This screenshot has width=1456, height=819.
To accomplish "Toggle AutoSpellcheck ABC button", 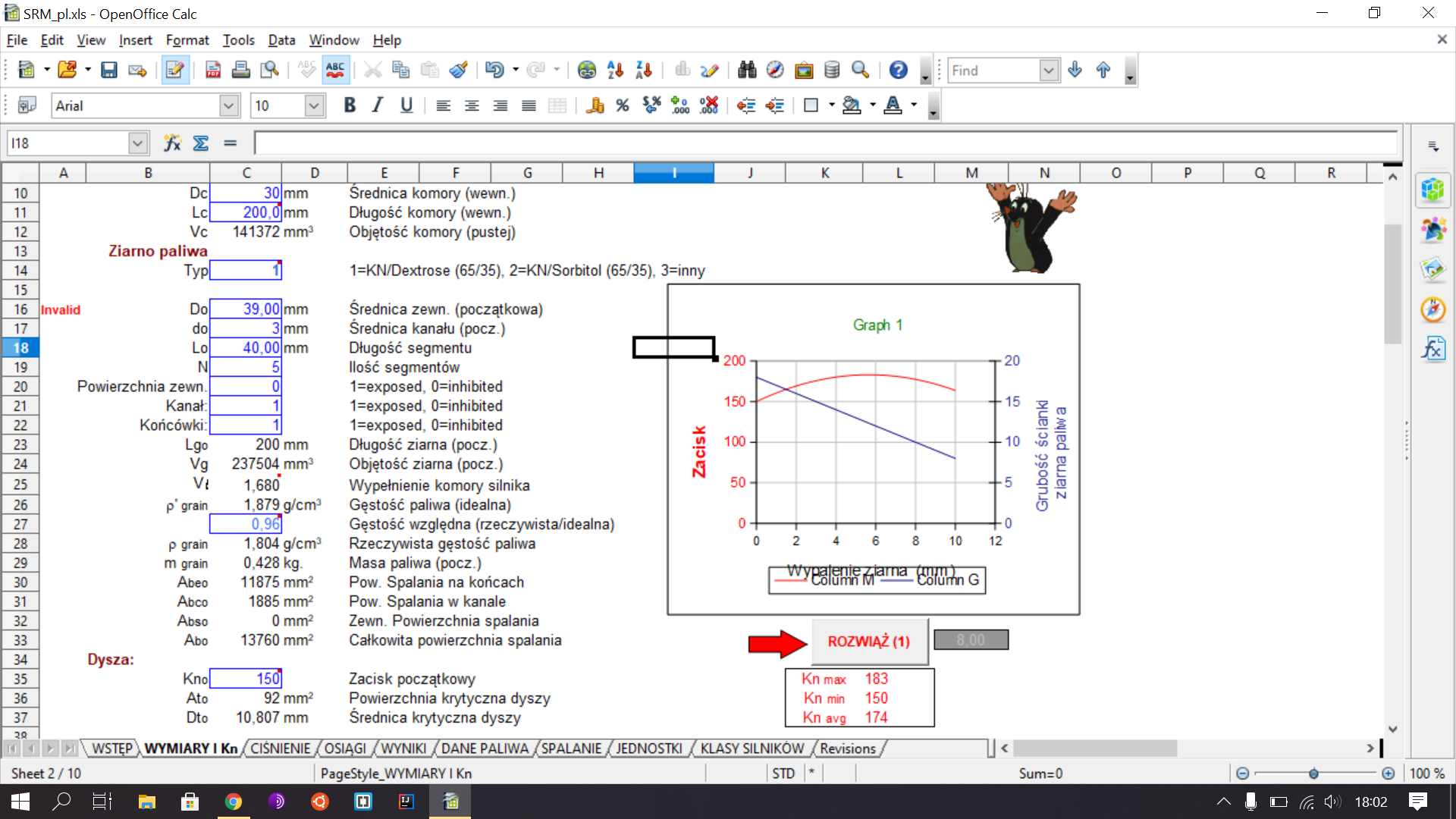I will tap(335, 71).
